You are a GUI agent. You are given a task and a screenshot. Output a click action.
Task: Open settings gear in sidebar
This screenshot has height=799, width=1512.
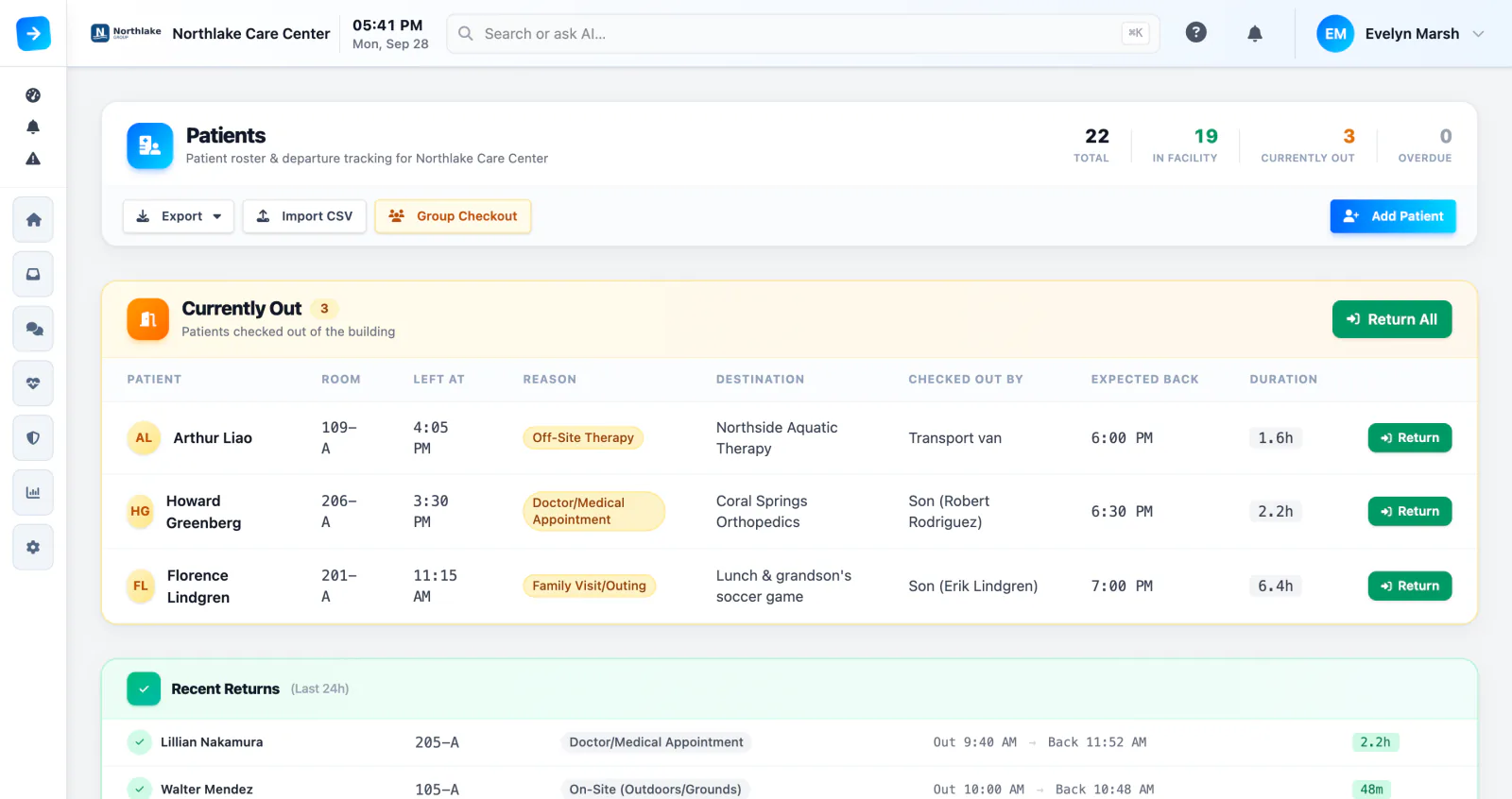(33, 547)
